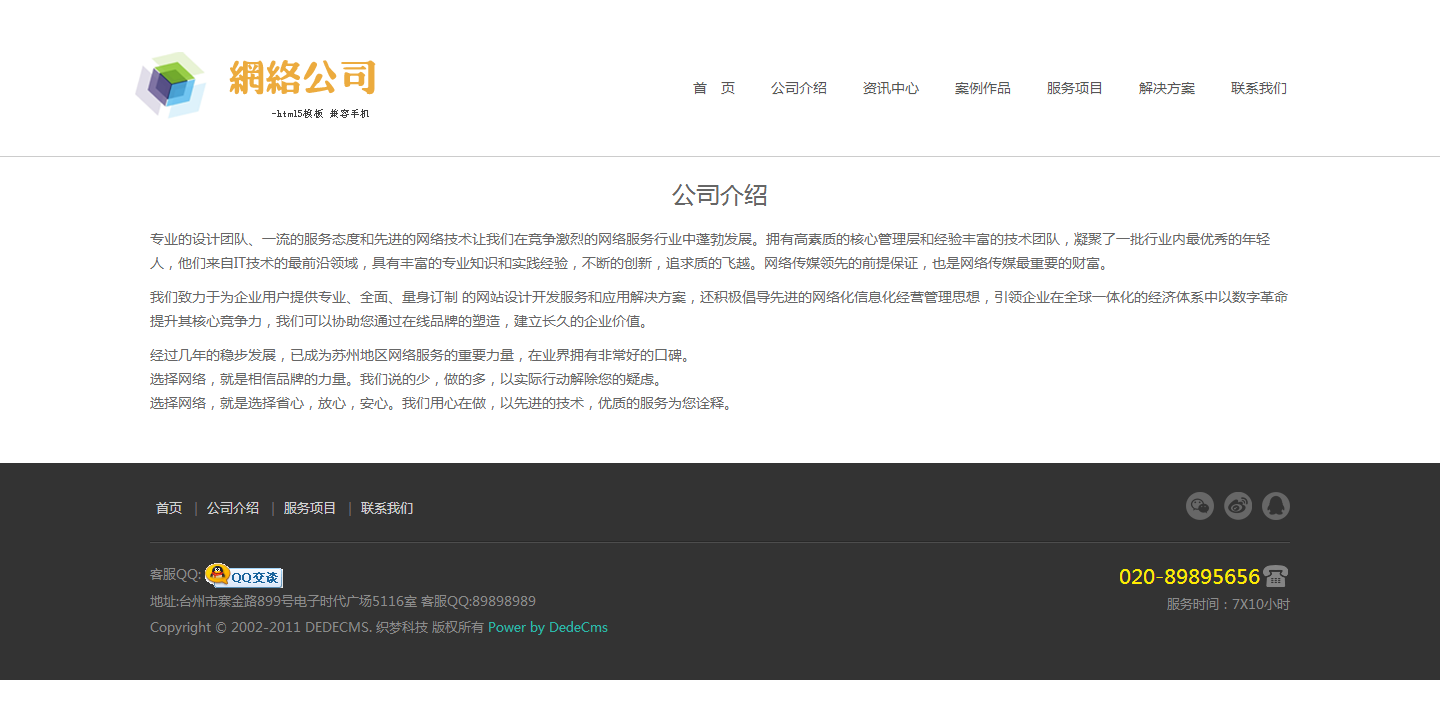This screenshot has height=719, width=1440.
Task: Click the yellow 020-89895656 phone number
Action: (1189, 577)
